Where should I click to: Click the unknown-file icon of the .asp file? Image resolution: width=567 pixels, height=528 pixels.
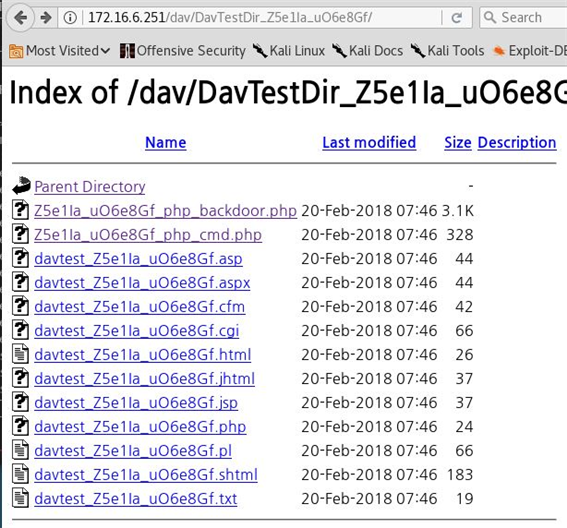click(x=20, y=257)
